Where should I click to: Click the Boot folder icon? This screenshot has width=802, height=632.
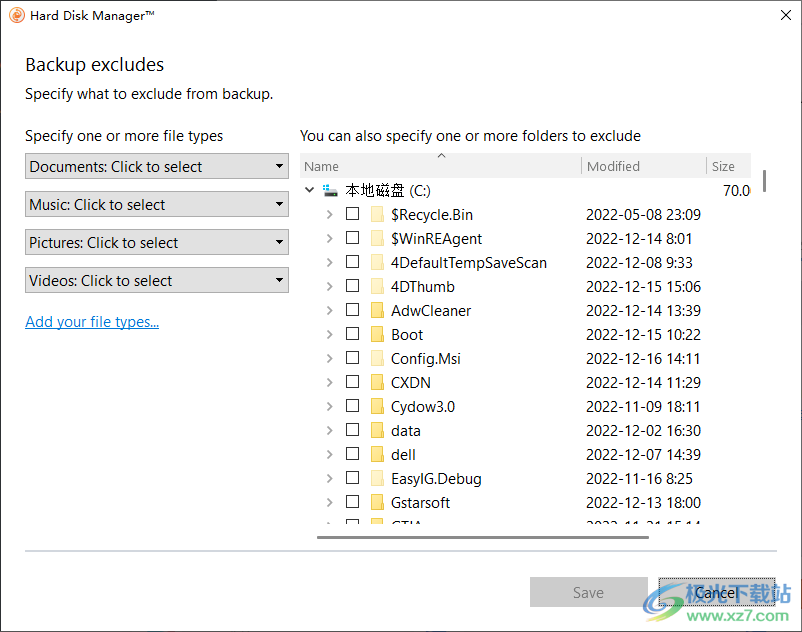pos(377,334)
